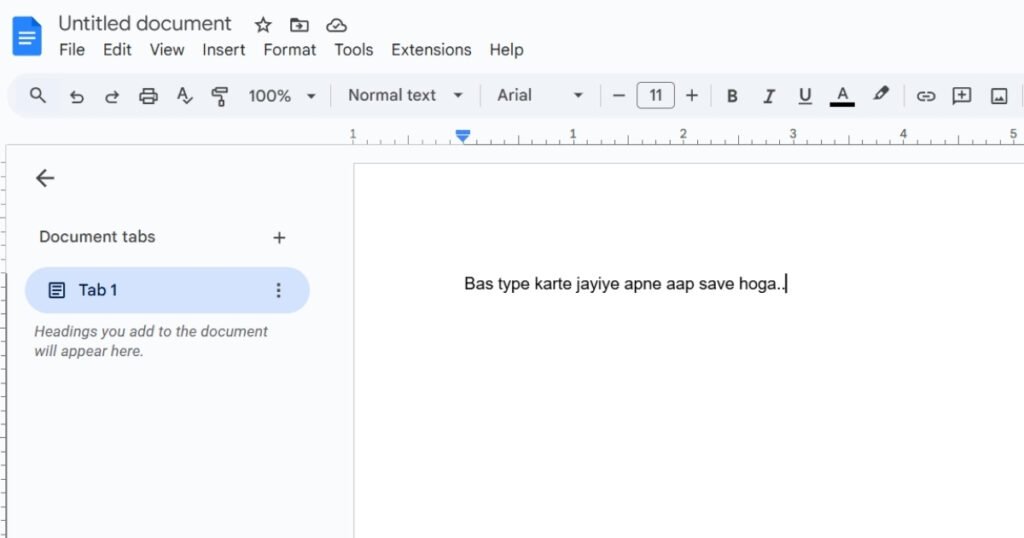Open the text color picker
Image resolution: width=1024 pixels, height=538 pixels.
click(842, 96)
